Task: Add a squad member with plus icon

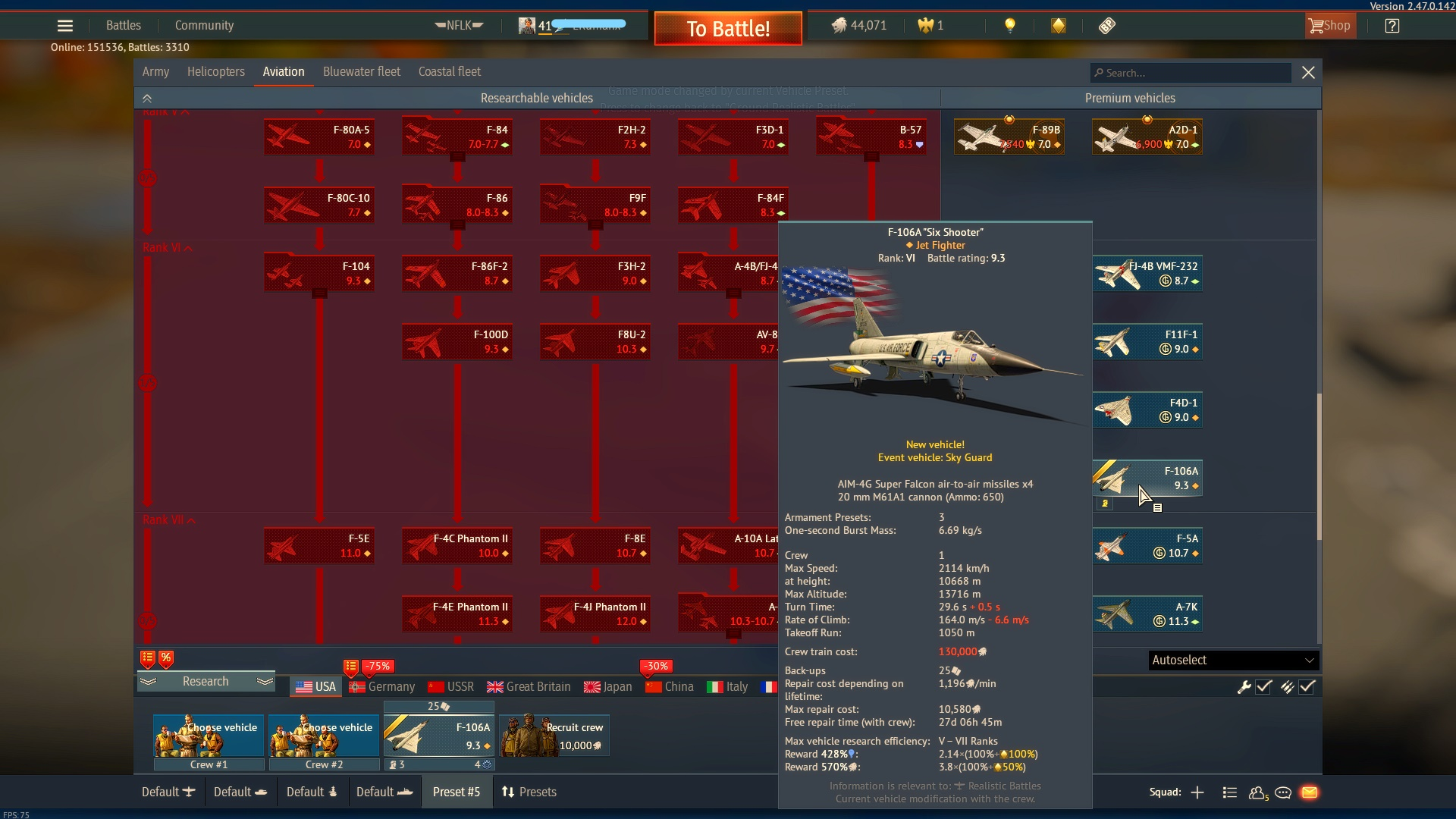Action: pos(1197,792)
